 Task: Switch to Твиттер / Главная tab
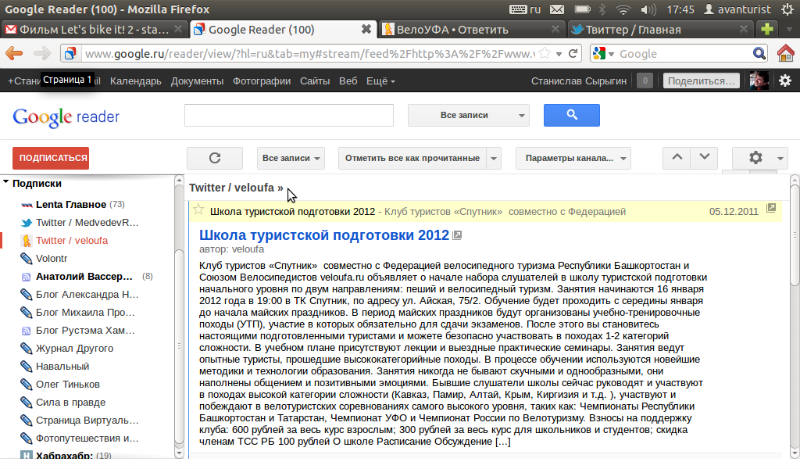coord(662,29)
